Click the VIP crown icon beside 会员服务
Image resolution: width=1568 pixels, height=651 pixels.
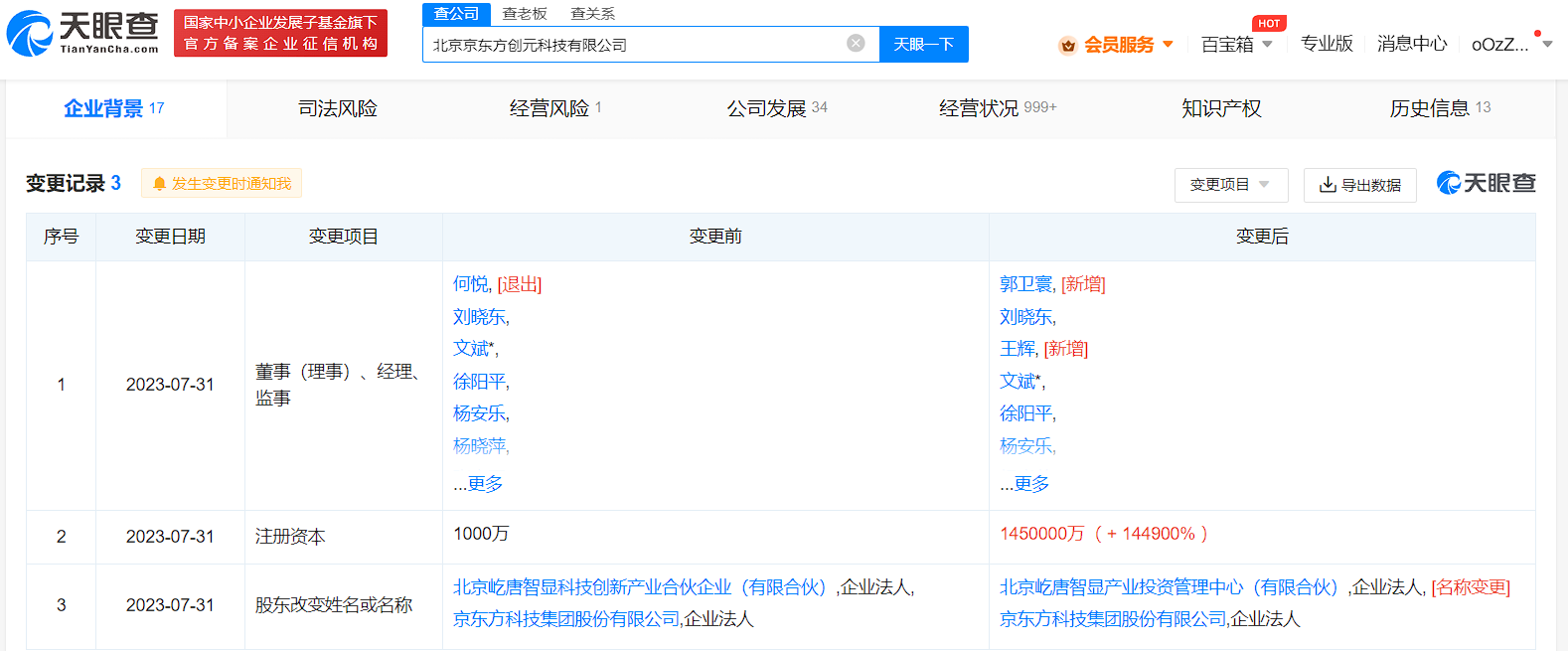point(1068,45)
